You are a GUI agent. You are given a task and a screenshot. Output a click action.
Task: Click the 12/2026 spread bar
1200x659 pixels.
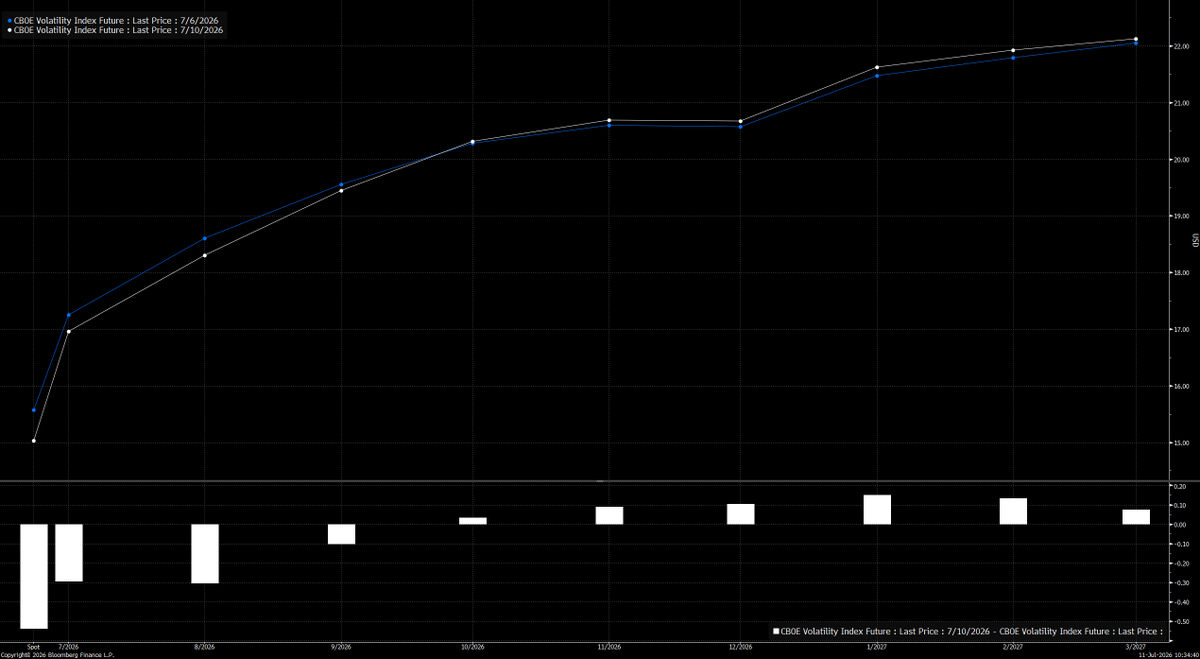pos(740,514)
